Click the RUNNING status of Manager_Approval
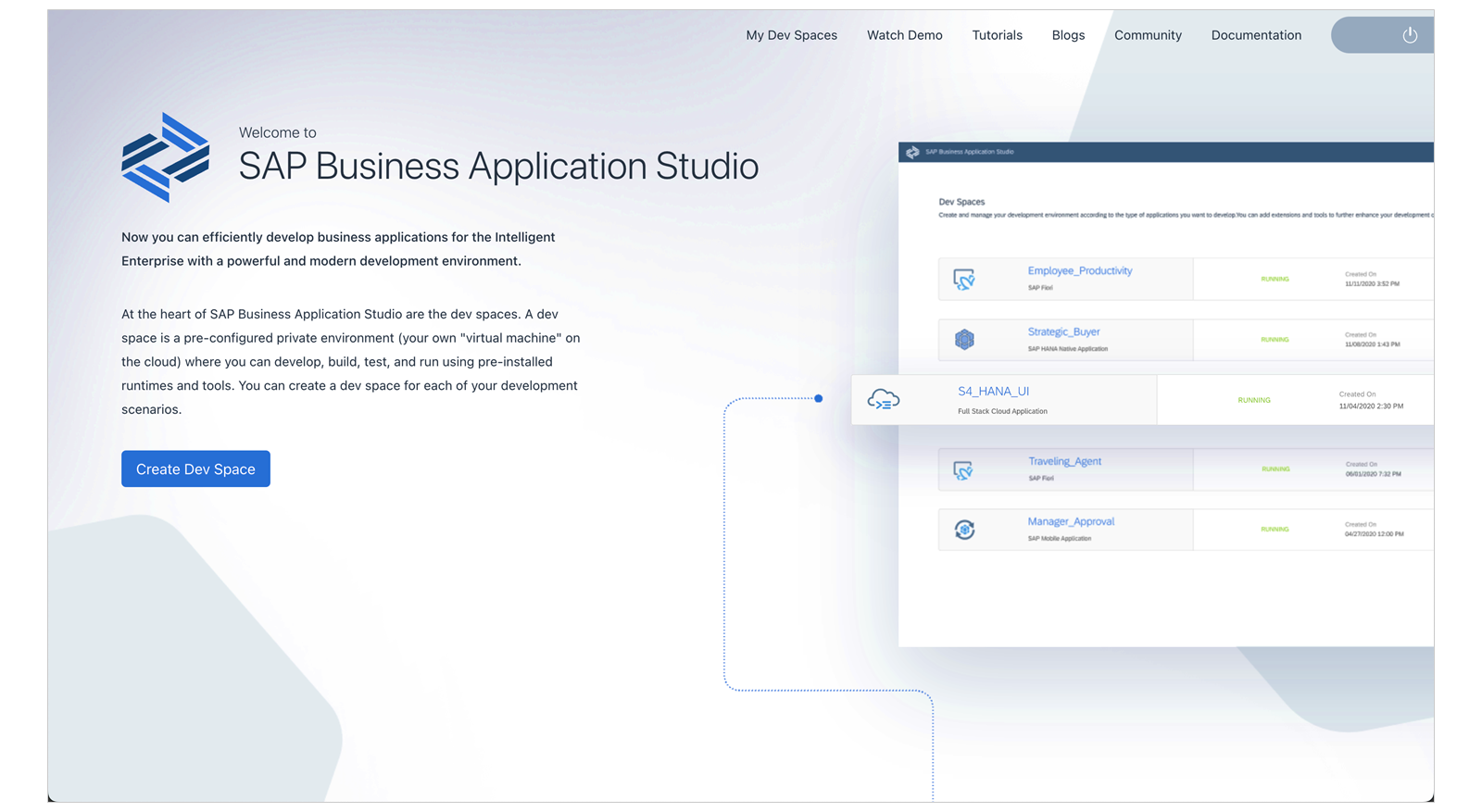The image size is (1482, 812). pos(1275,530)
